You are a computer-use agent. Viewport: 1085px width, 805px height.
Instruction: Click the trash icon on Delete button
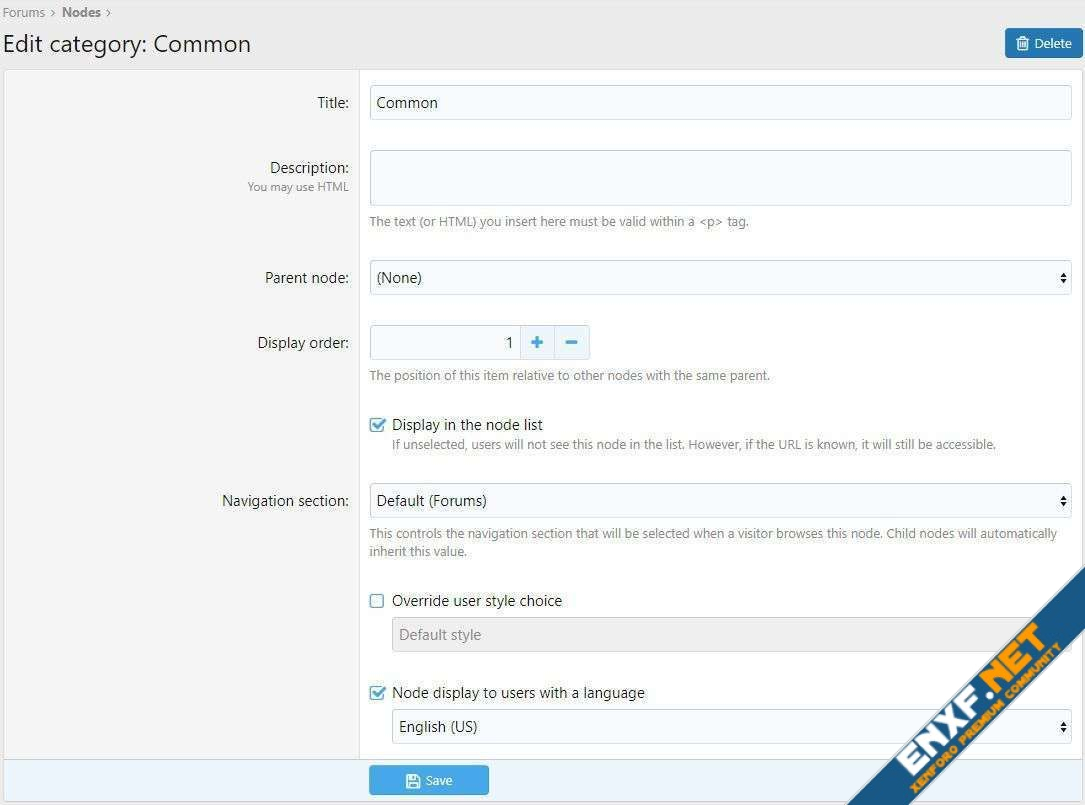(1022, 43)
